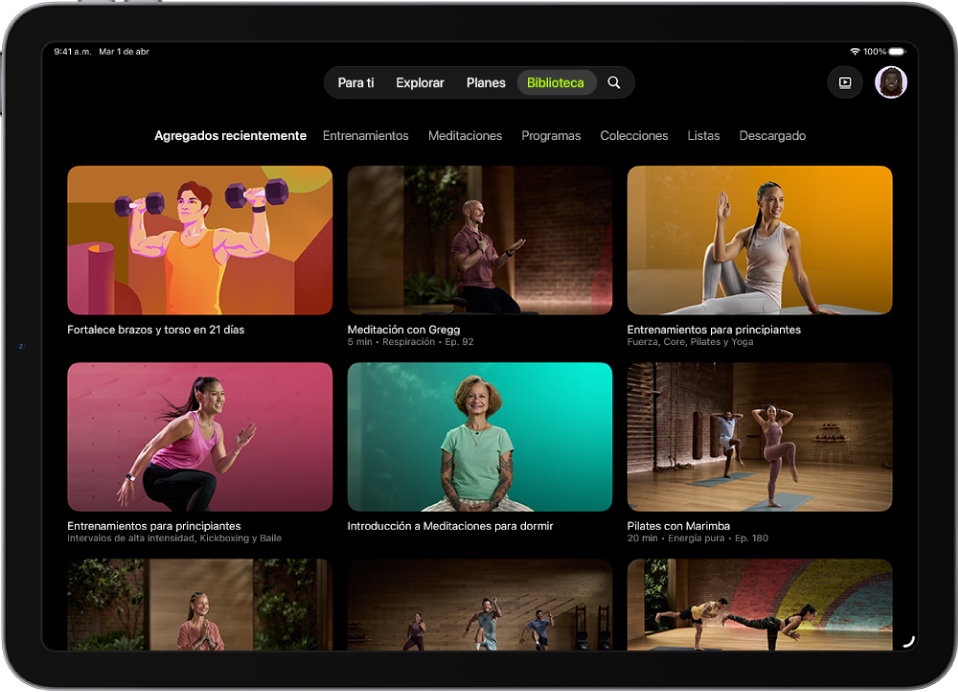This screenshot has height=692, width=958.
Task: Open the 'Pilates con Marimba' workout
Action: coord(759,437)
